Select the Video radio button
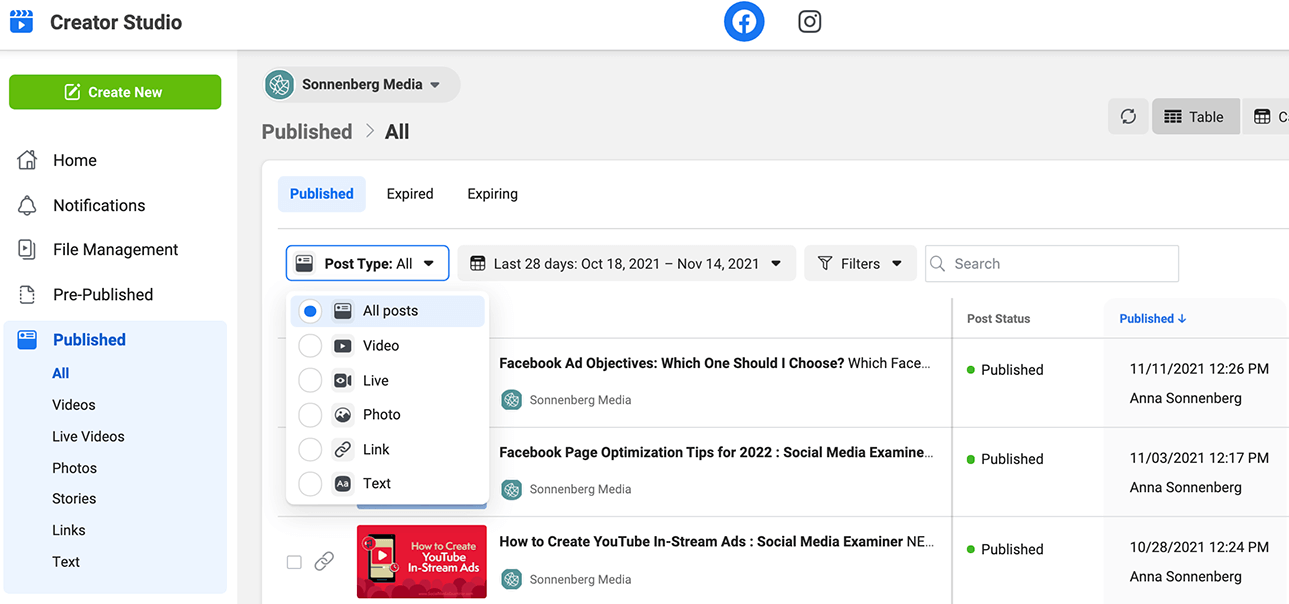1289x604 pixels. 310,346
